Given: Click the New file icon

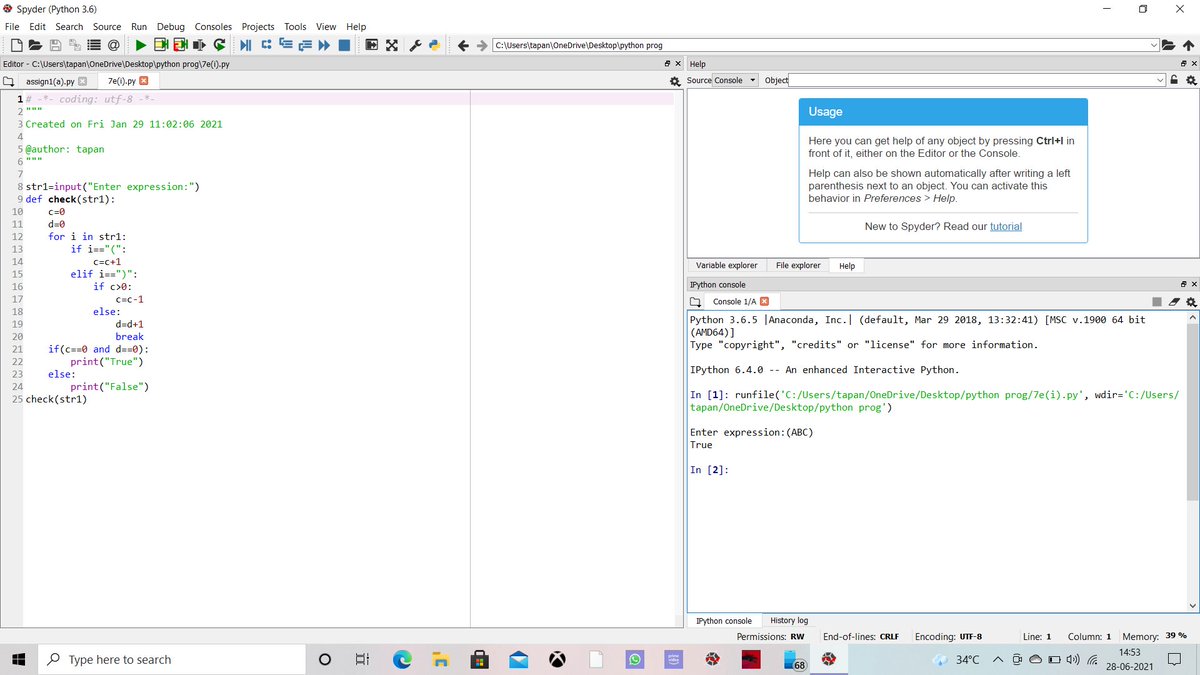Looking at the screenshot, I should click(16, 45).
